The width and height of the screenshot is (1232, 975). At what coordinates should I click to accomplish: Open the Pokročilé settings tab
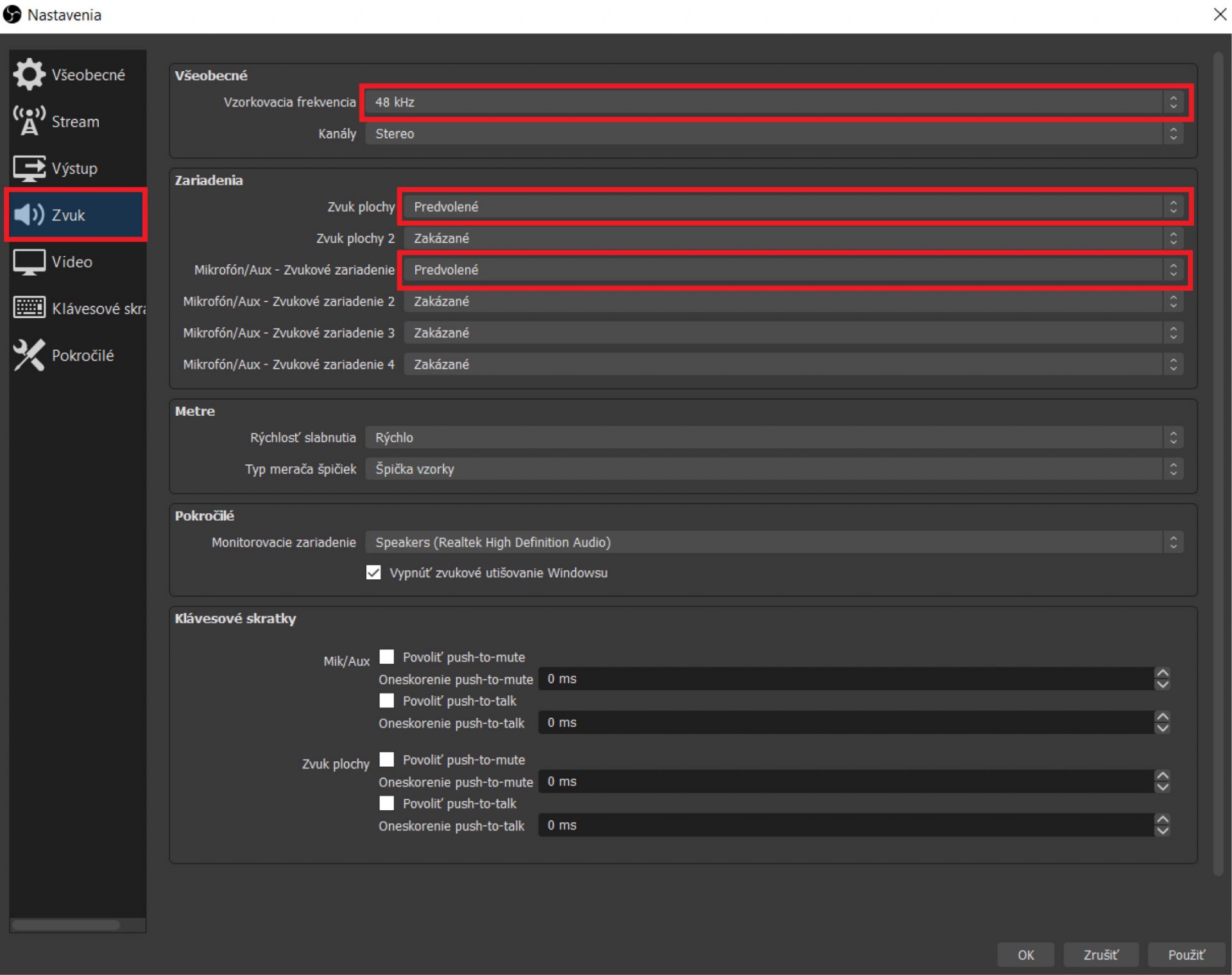[x=78, y=355]
